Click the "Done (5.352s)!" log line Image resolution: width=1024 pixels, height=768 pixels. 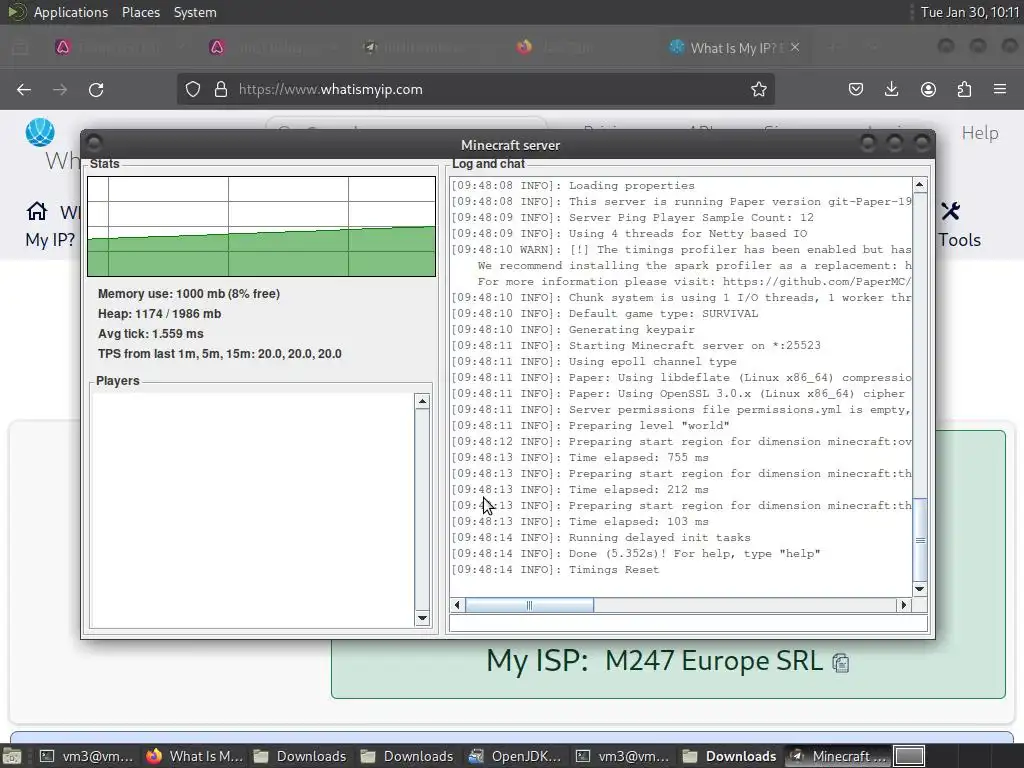pos(635,554)
